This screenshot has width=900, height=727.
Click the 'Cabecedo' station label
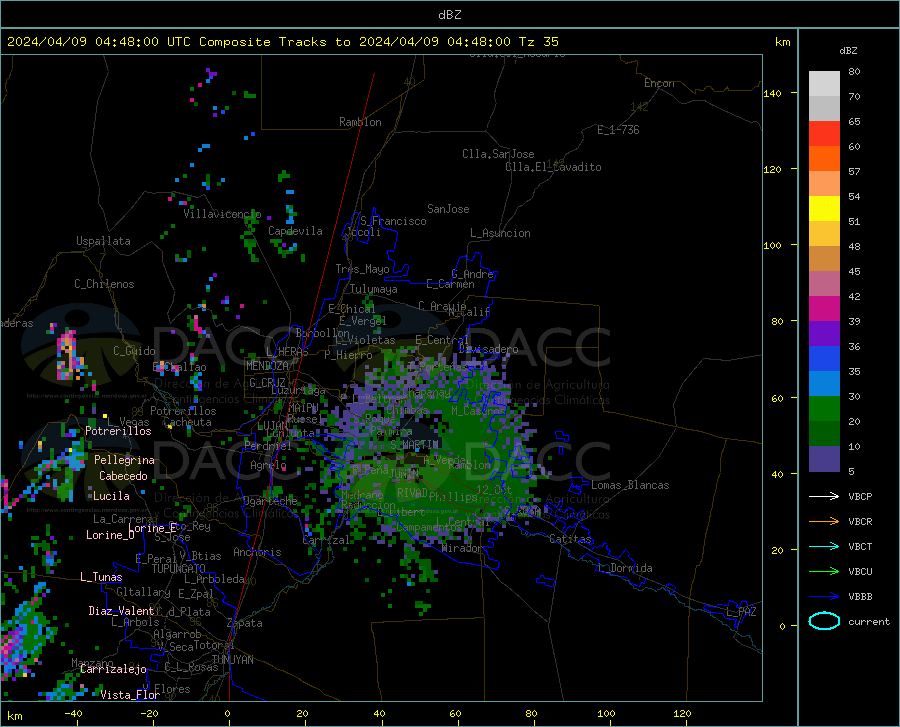pyautogui.click(x=123, y=476)
